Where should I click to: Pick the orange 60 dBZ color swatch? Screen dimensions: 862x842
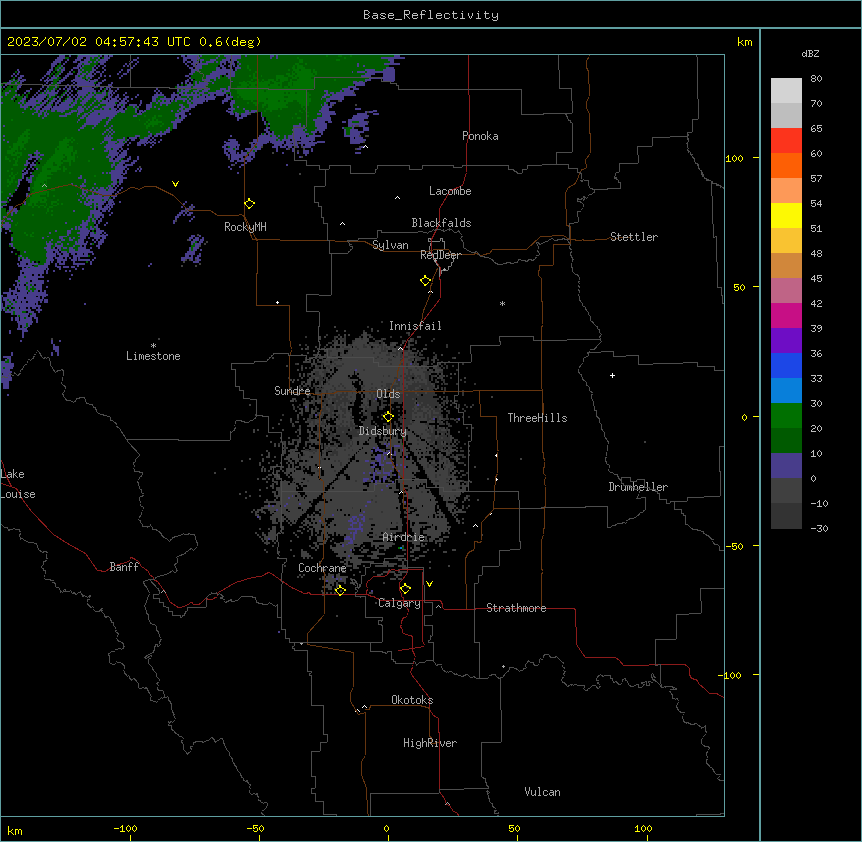point(786,165)
